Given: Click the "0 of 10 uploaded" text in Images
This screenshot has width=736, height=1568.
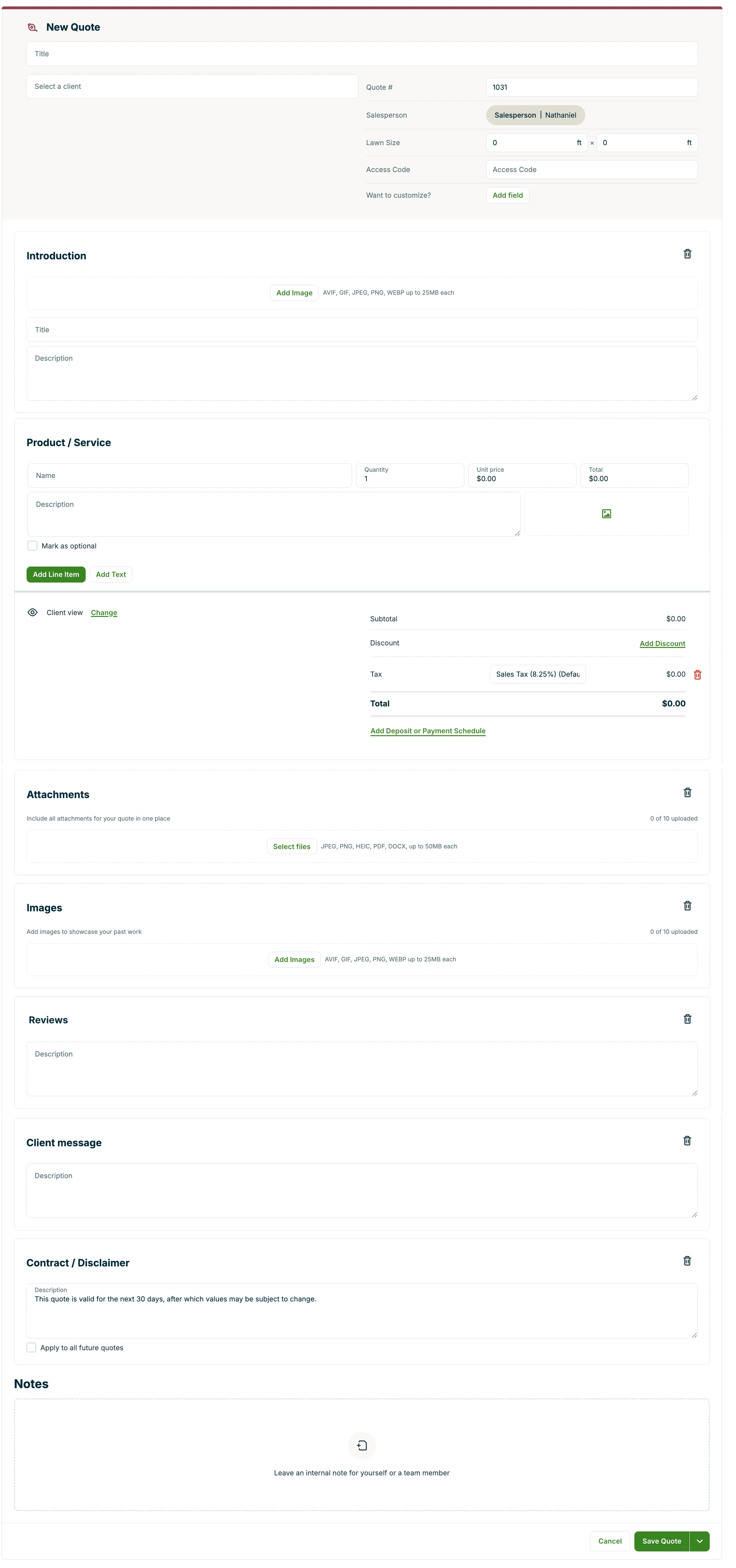Looking at the screenshot, I should click(x=674, y=932).
